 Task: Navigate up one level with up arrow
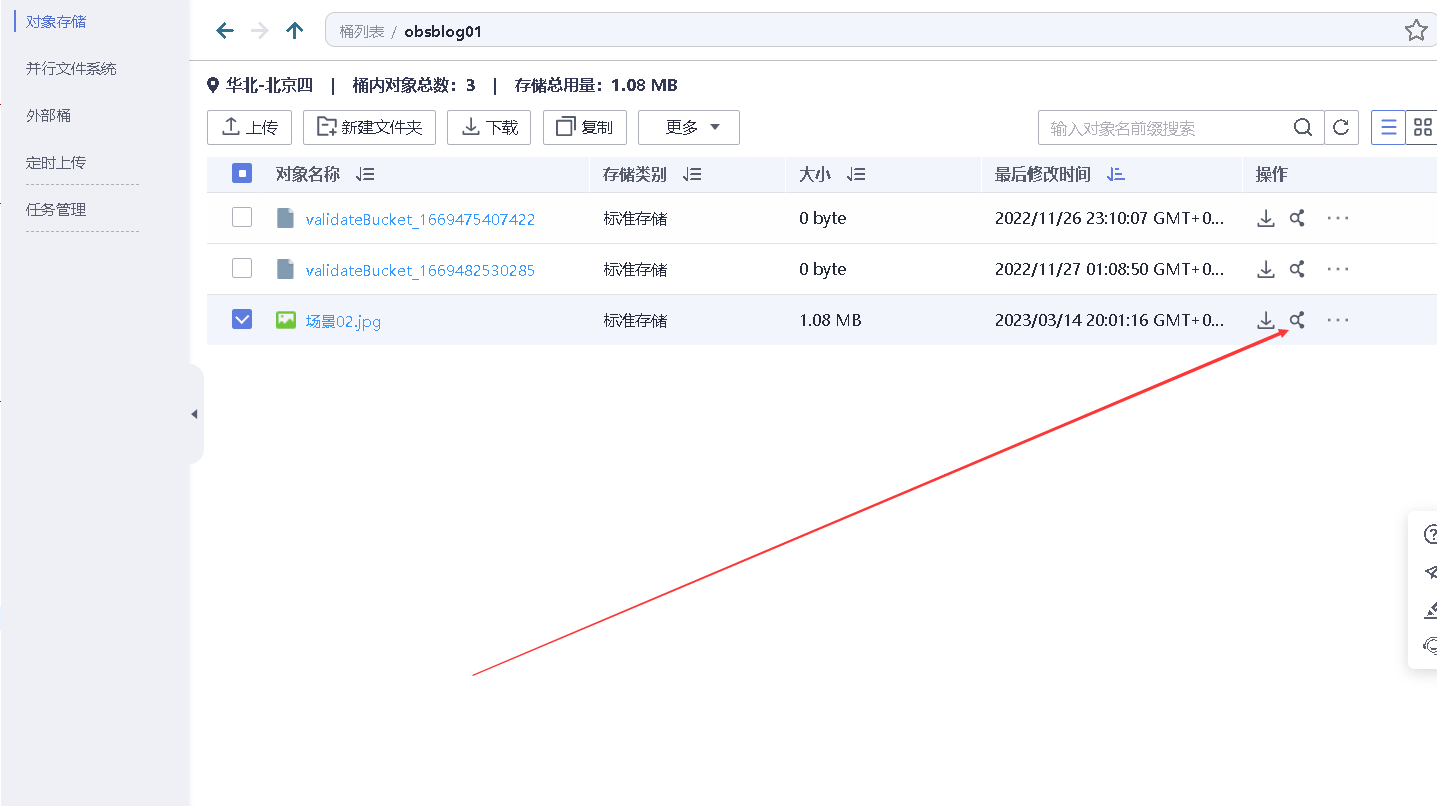[x=295, y=31]
